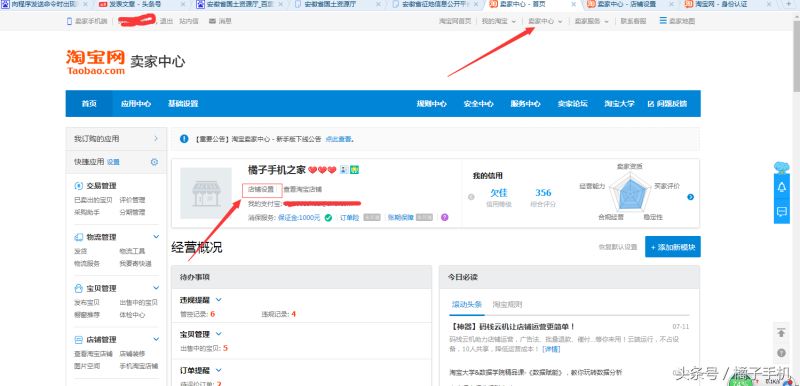The image size is (800, 386).
Task: Open the 首页 tab in the navigation bar
Action: (x=89, y=104)
